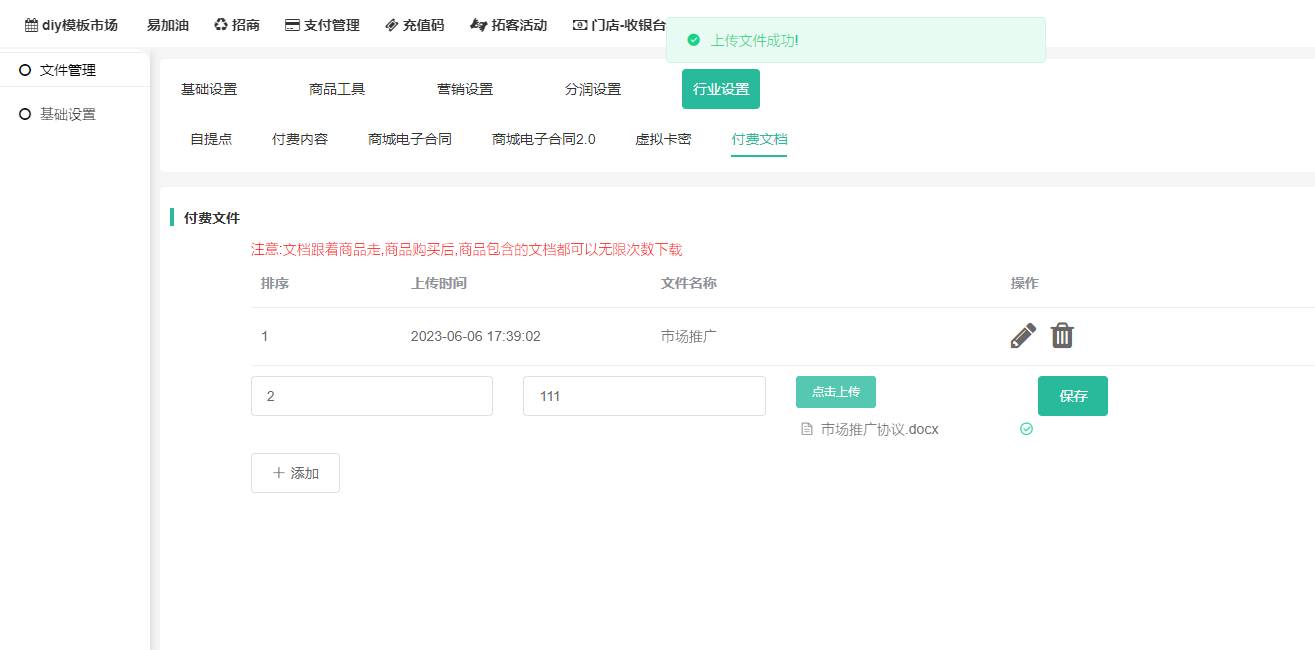Switch to the 营销设置 tab

point(465,89)
